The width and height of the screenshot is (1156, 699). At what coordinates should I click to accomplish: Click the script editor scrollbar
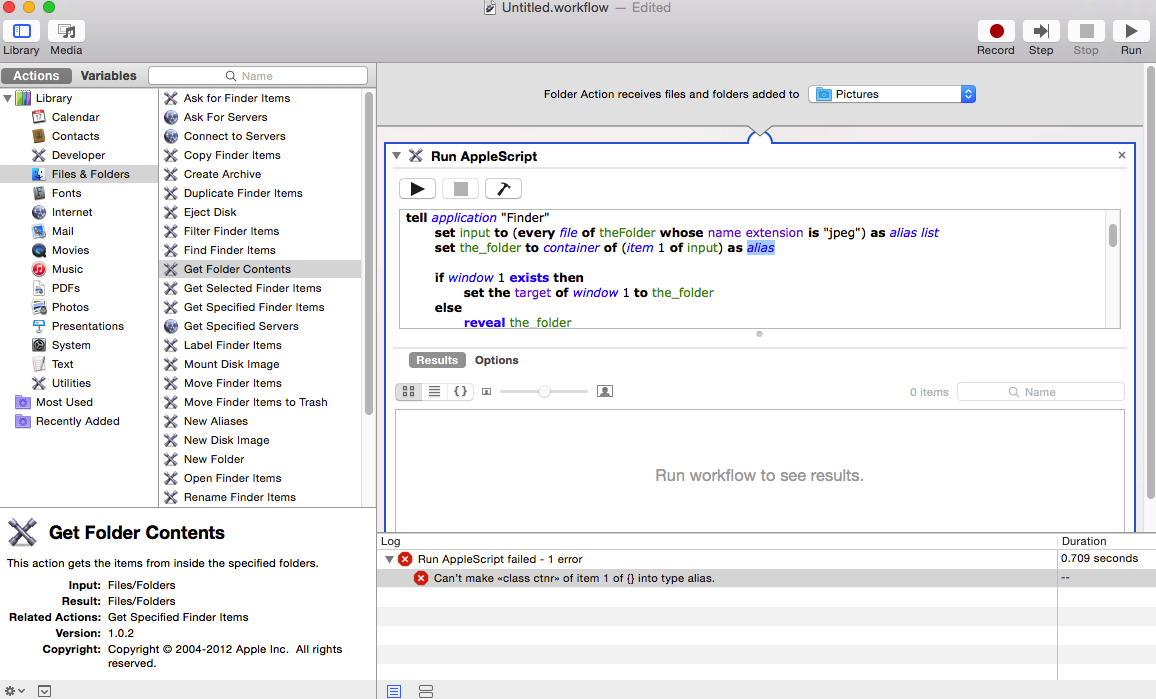1113,236
